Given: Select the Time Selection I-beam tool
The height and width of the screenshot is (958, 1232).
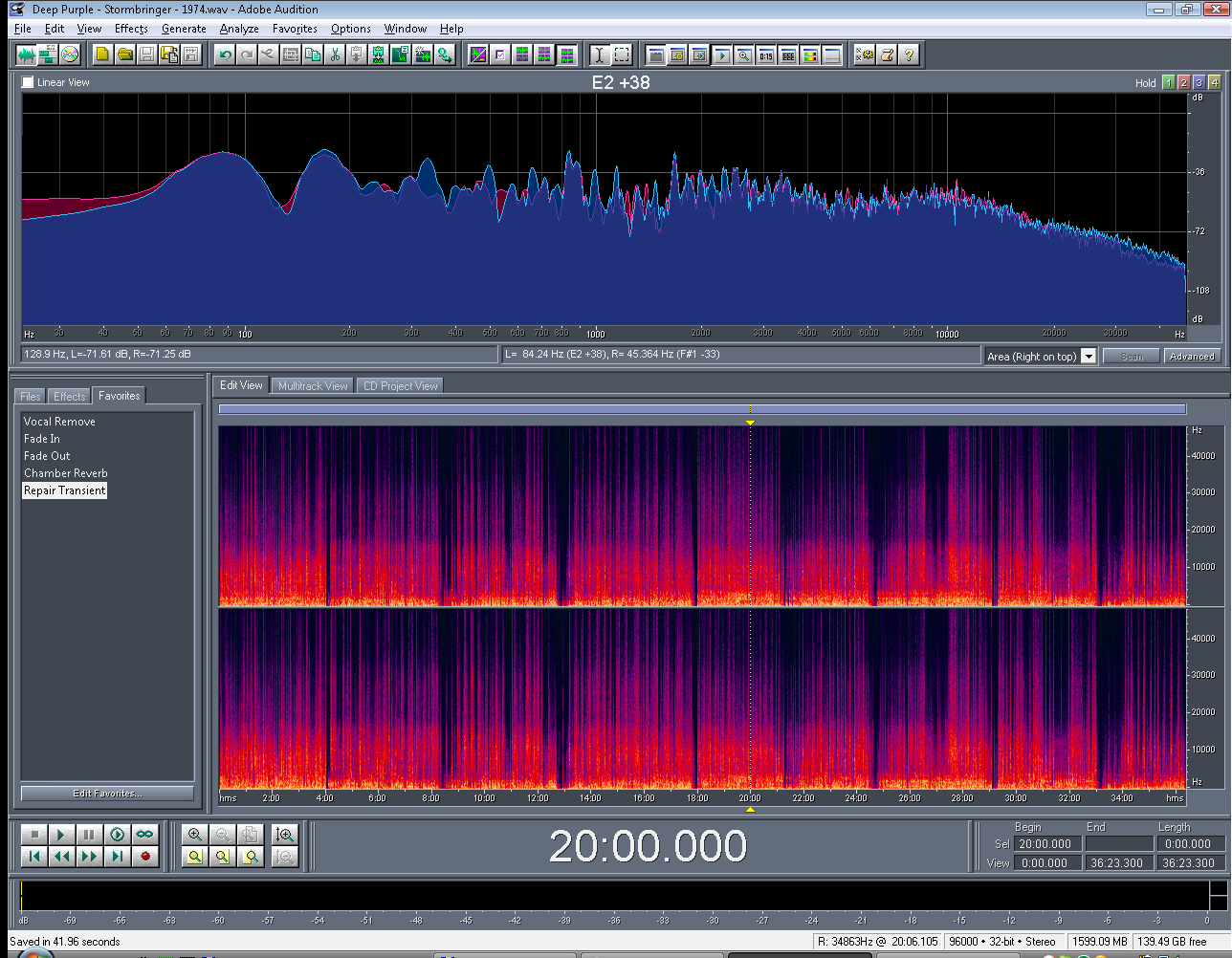Looking at the screenshot, I should coord(600,54).
